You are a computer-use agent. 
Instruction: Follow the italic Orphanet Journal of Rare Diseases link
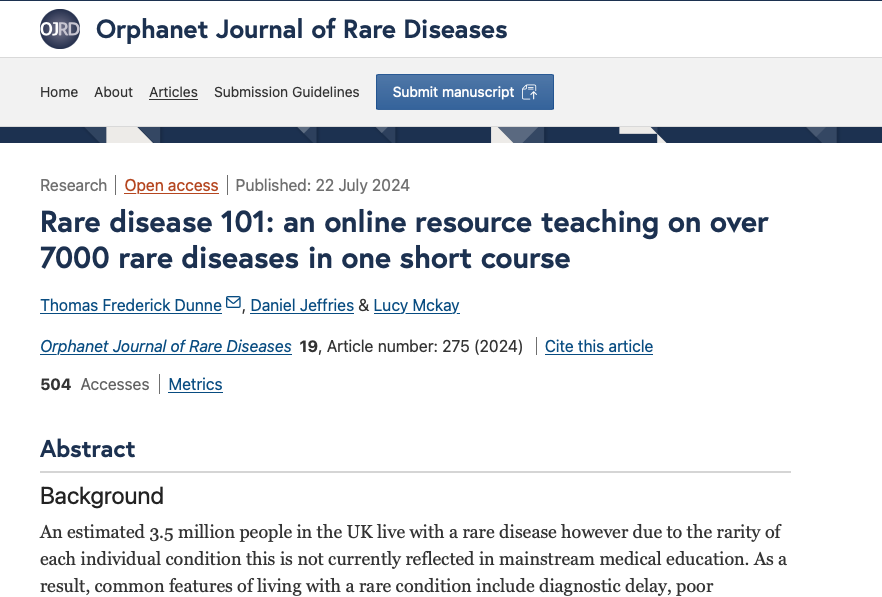tap(166, 346)
